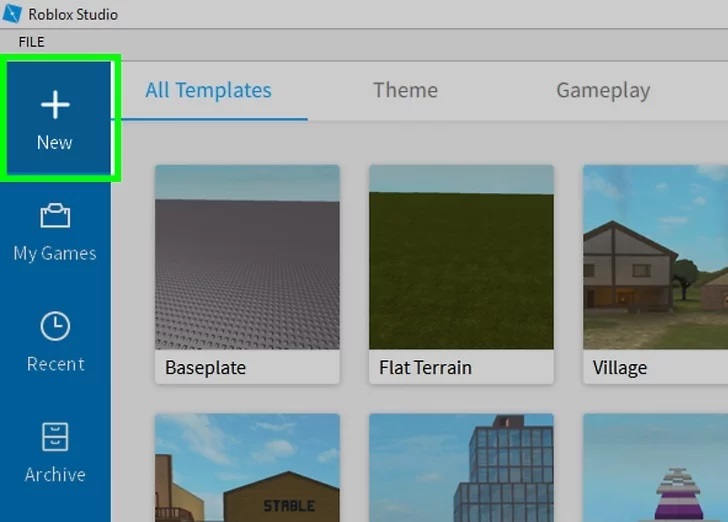728x522 pixels.
Task: Choose the glass skyscraper city template
Action: (462, 468)
